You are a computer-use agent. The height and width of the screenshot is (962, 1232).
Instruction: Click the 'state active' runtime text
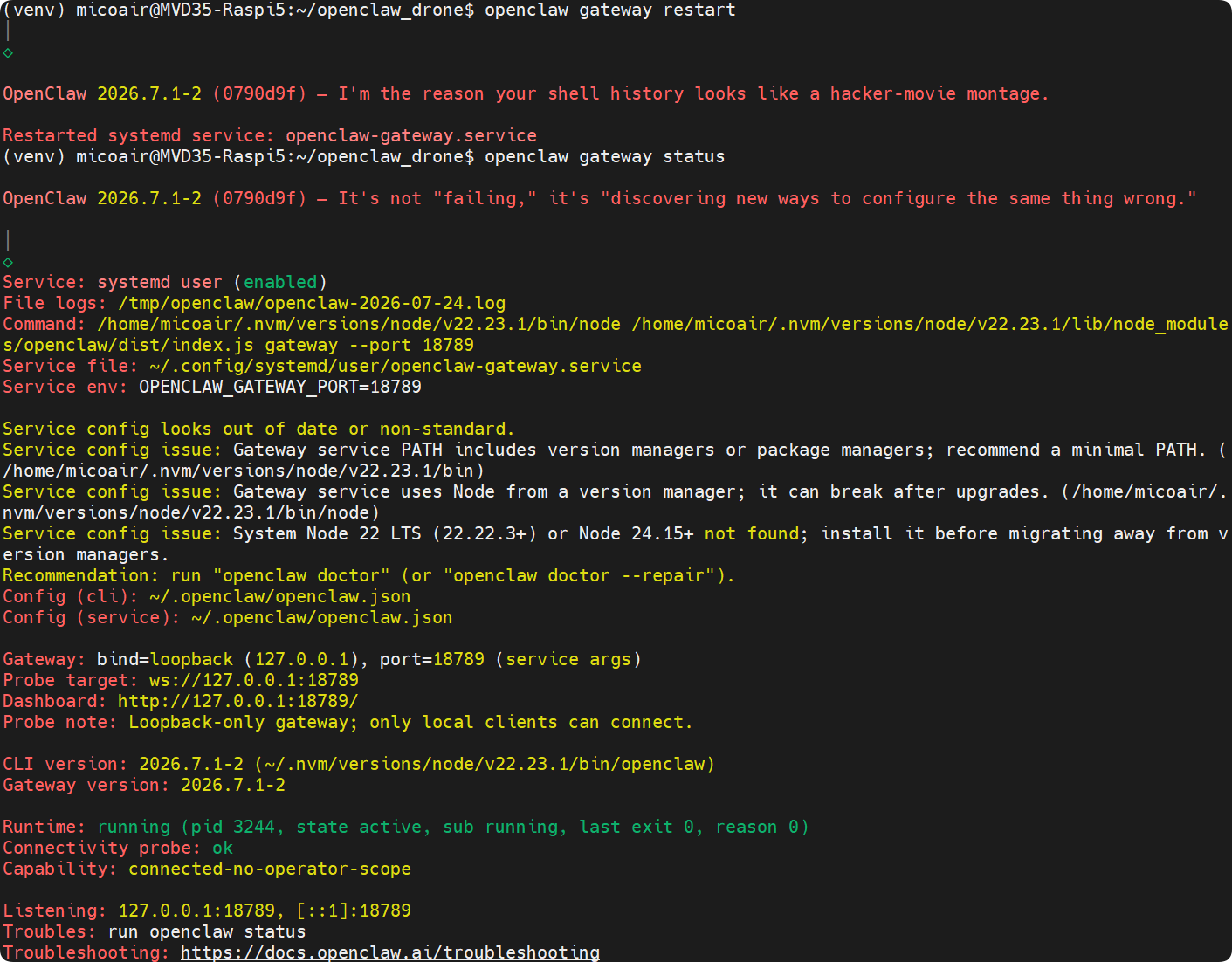(359, 827)
